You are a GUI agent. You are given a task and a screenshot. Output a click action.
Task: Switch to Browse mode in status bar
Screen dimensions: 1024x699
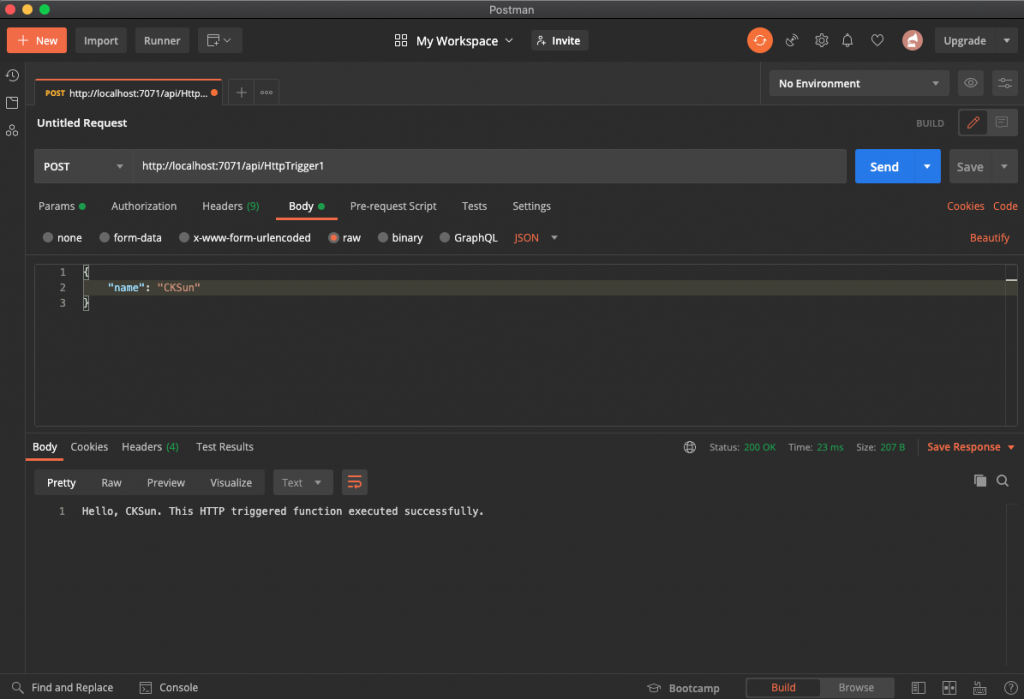[x=856, y=687]
